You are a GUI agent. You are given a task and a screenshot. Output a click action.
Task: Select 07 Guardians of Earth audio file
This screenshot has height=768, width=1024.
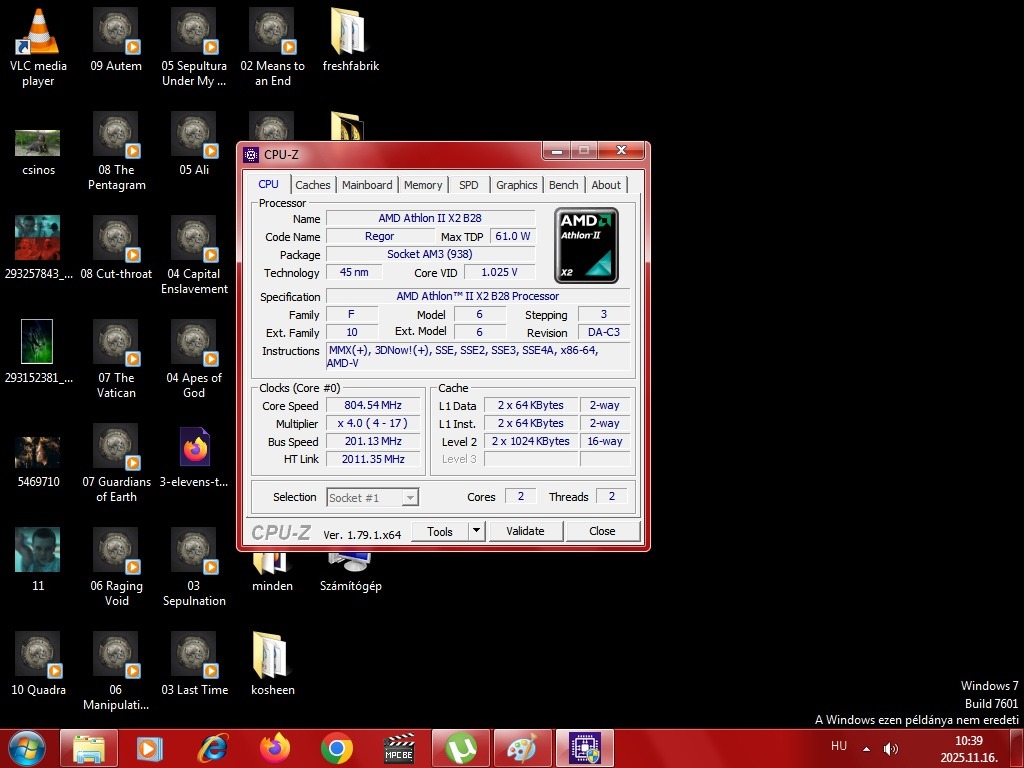click(116, 463)
